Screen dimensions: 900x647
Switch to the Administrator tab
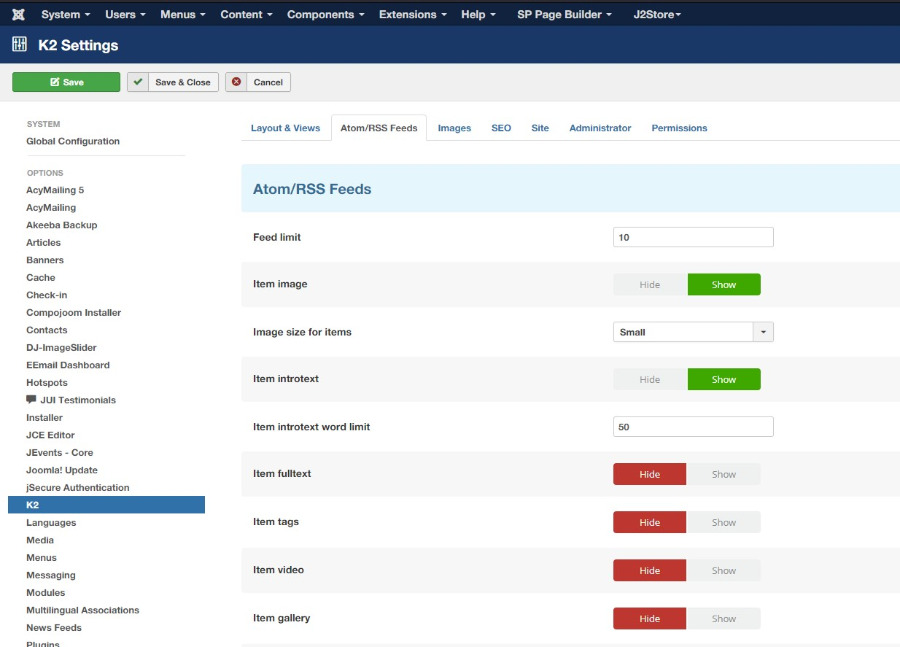(x=600, y=128)
